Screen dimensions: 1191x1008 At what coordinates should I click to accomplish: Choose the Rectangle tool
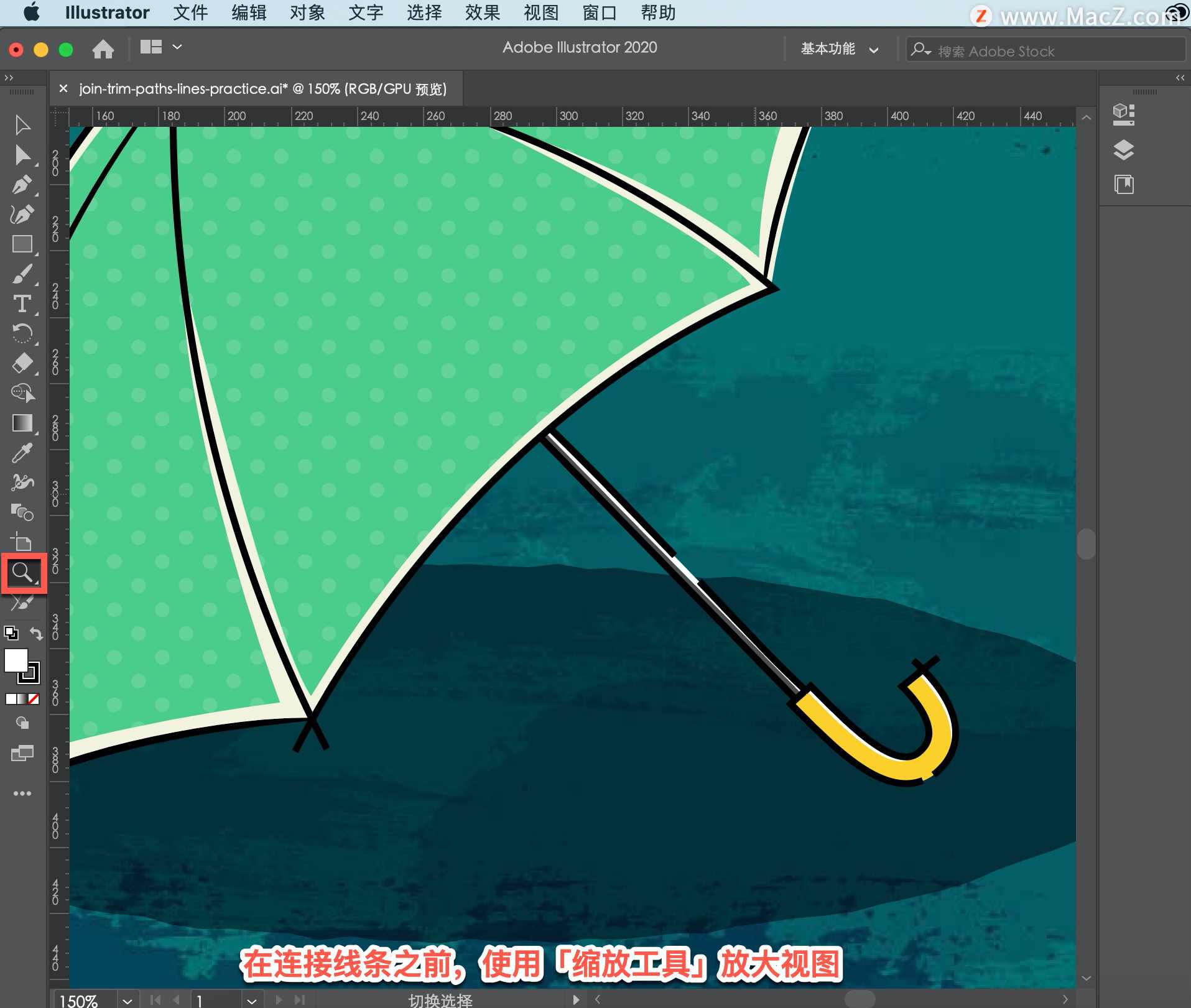pos(22,244)
